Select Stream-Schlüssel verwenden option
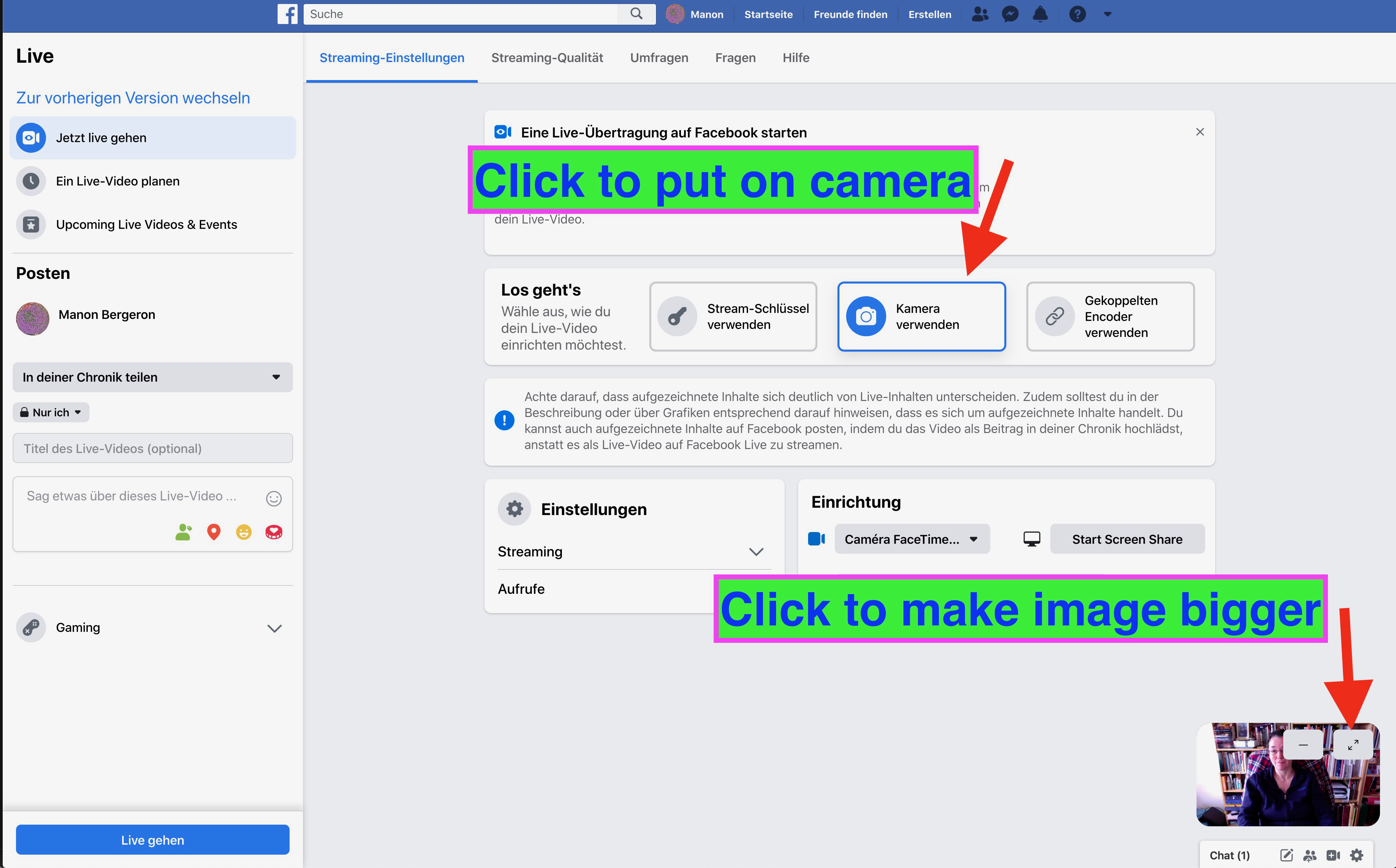This screenshot has height=868, width=1396. (732, 316)
